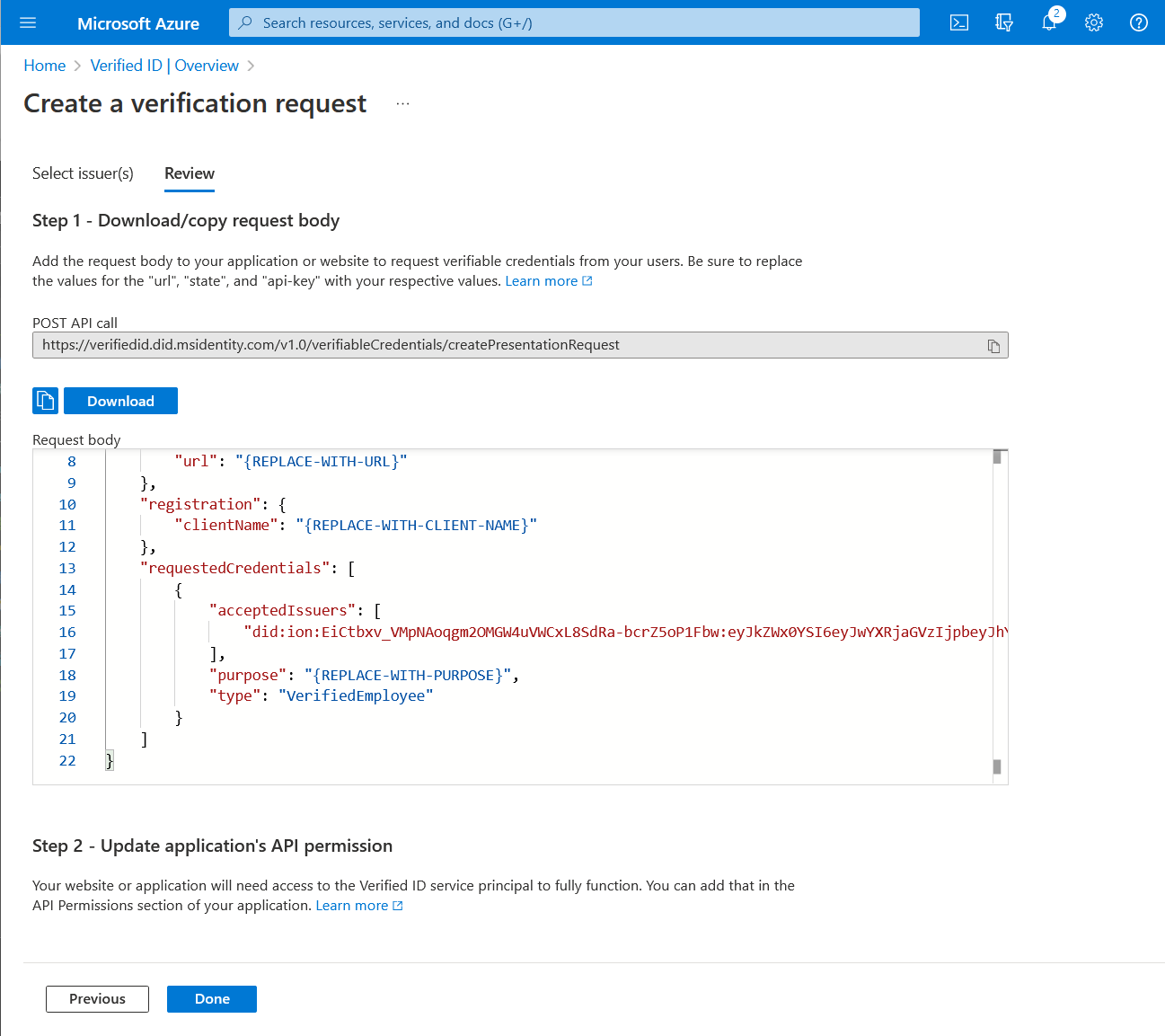Click the Done button
The width and height of the screenshot is (1165, 1036).
(212, 999)
